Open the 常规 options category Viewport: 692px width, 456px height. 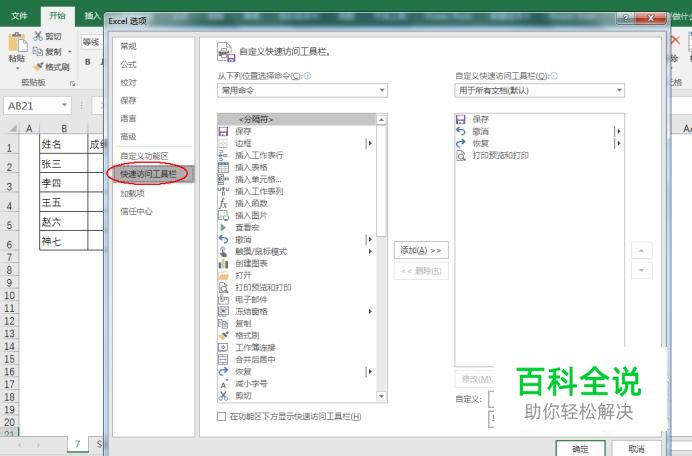point(128,46)
